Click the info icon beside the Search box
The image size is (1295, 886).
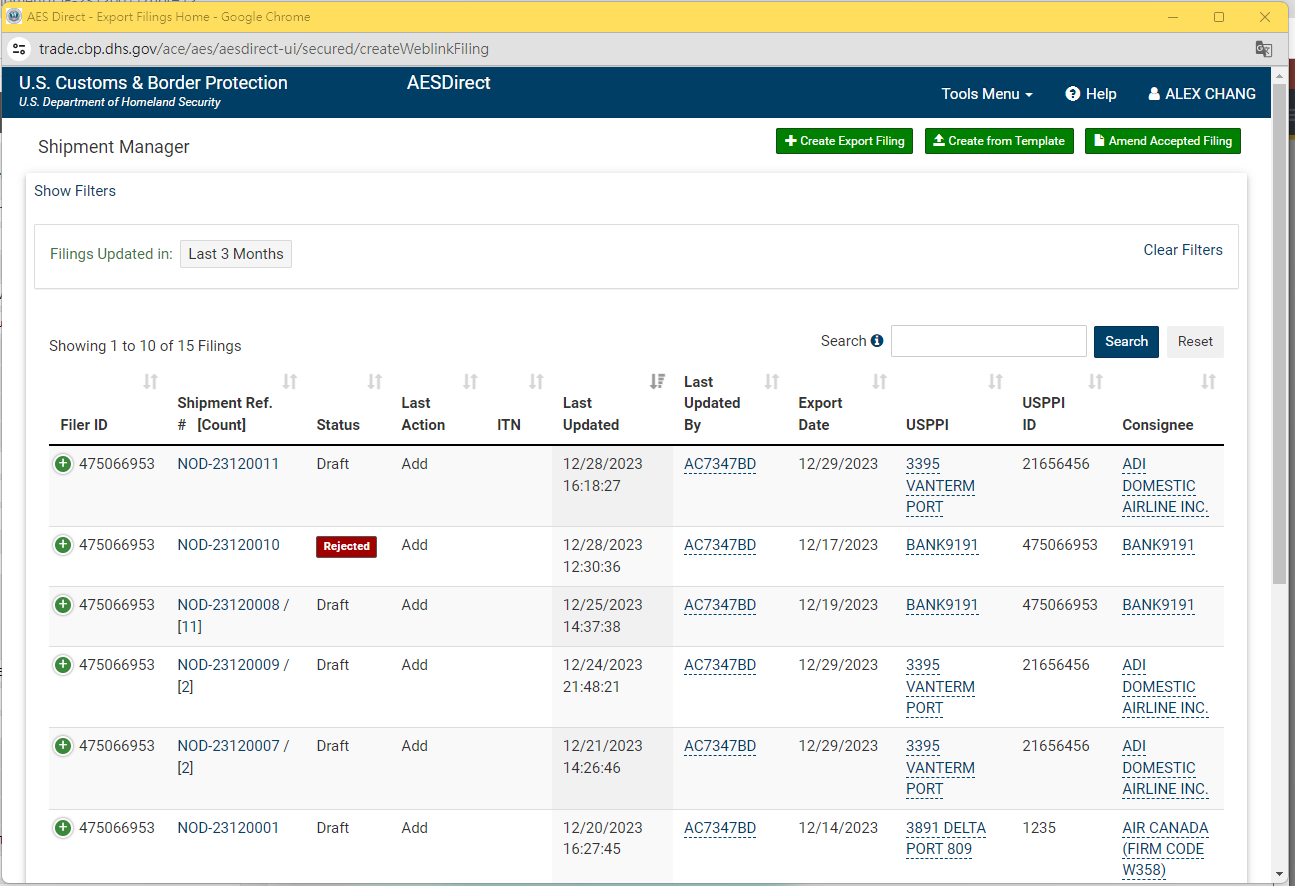tap(878, 340)
